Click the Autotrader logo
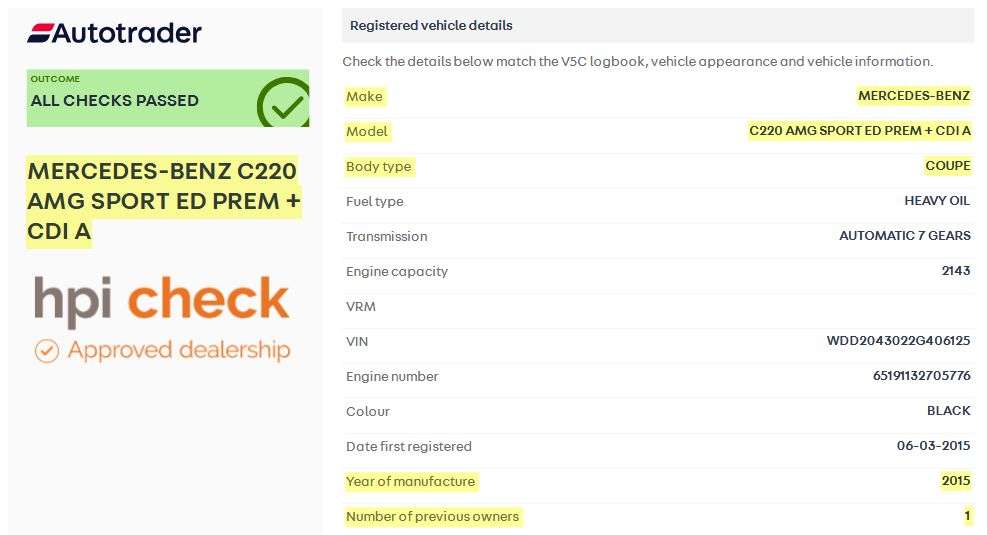This screenshot has width=987, height=535. pos(115,33)
